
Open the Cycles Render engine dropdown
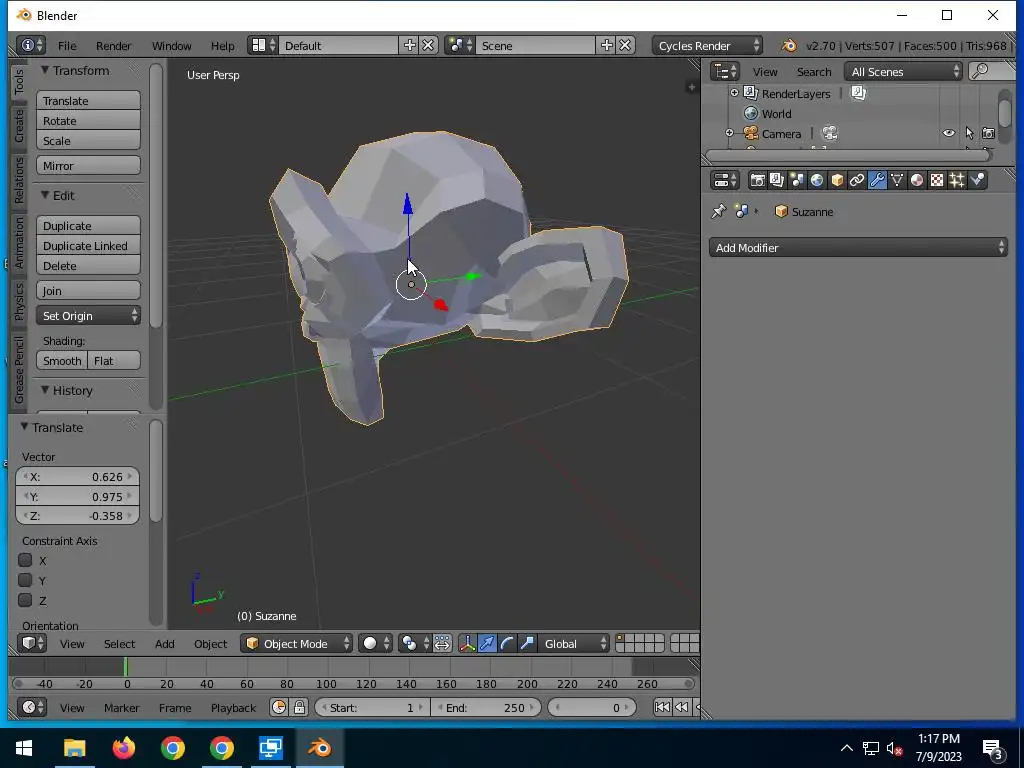click(x=707, y=46)
